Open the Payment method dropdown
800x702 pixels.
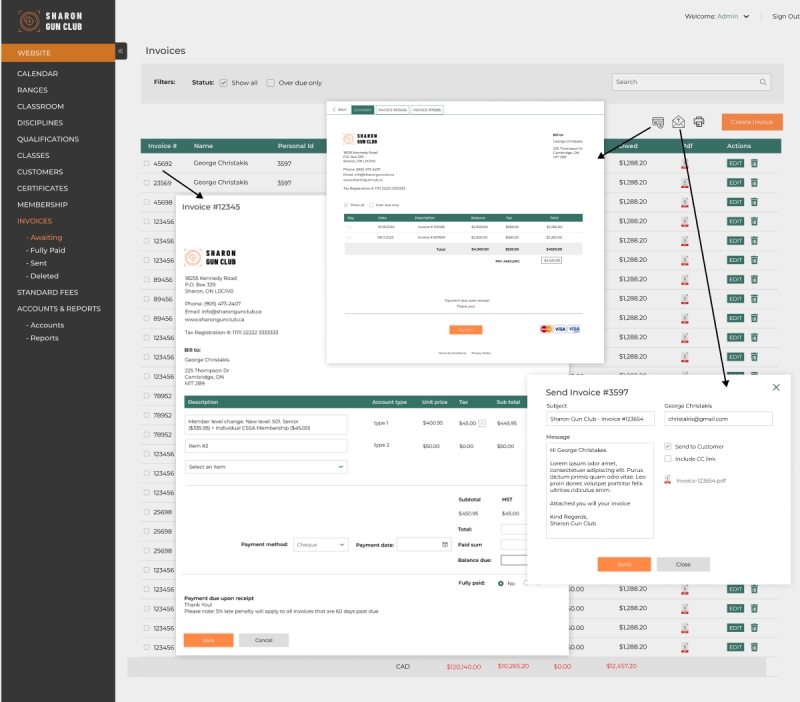pos(316,546)
